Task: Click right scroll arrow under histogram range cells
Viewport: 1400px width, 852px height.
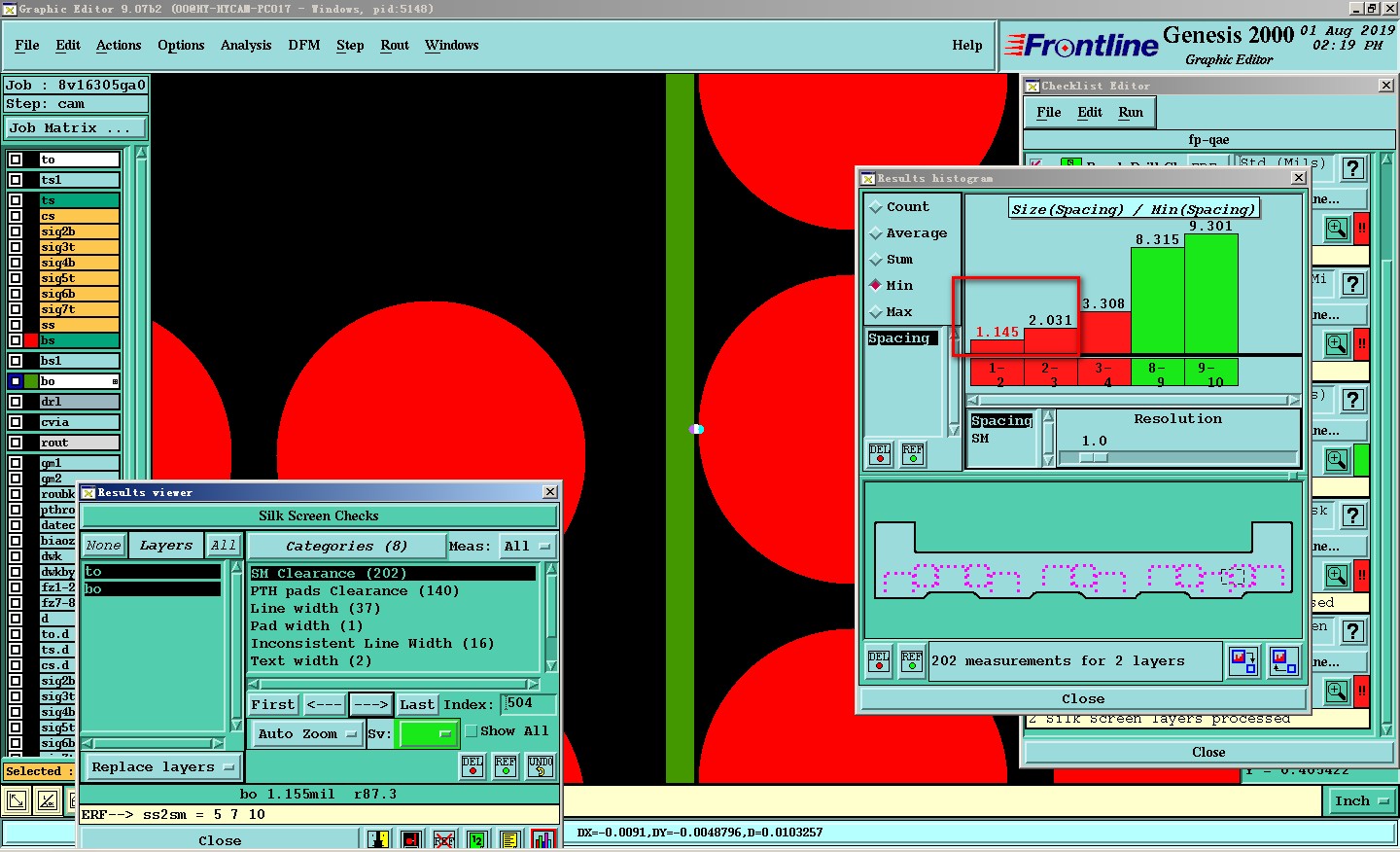Action: pyautogui.click(x=1294, y=400)
